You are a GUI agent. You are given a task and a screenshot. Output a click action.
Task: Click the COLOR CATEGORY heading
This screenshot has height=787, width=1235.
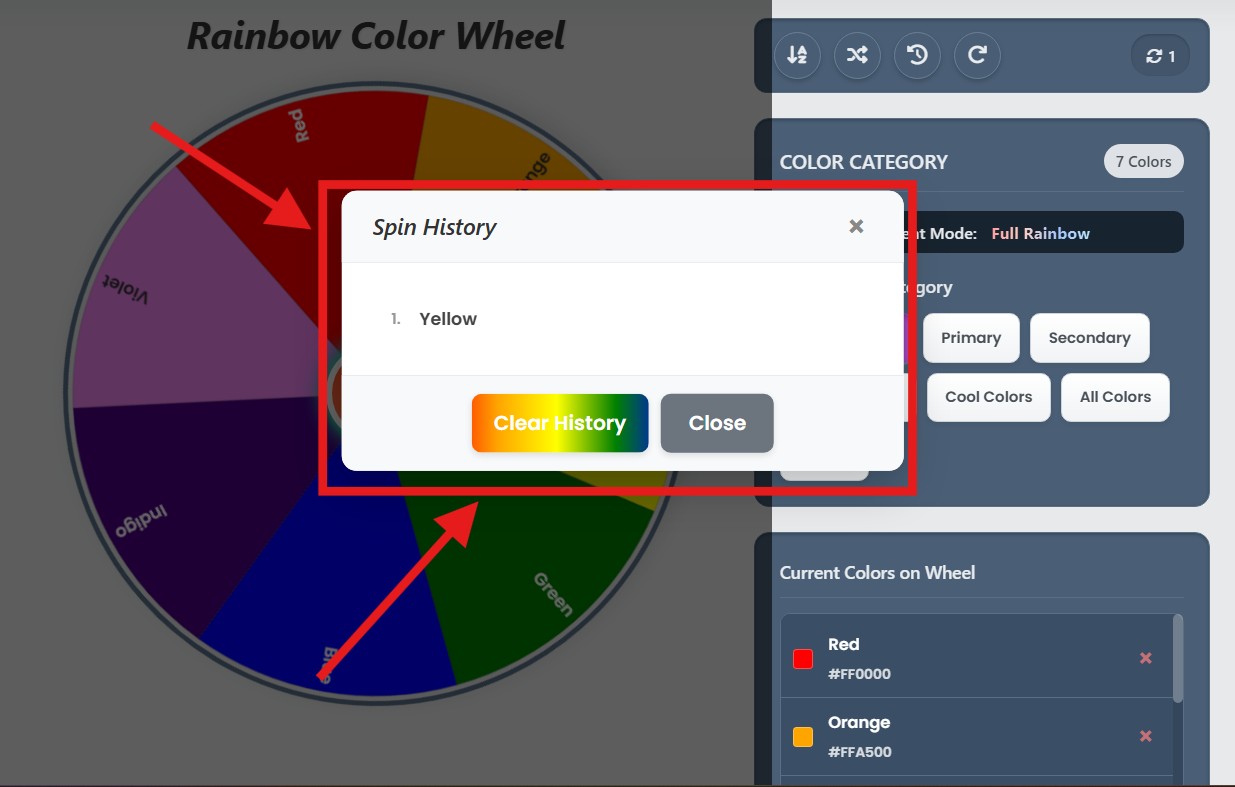[863, 162]
